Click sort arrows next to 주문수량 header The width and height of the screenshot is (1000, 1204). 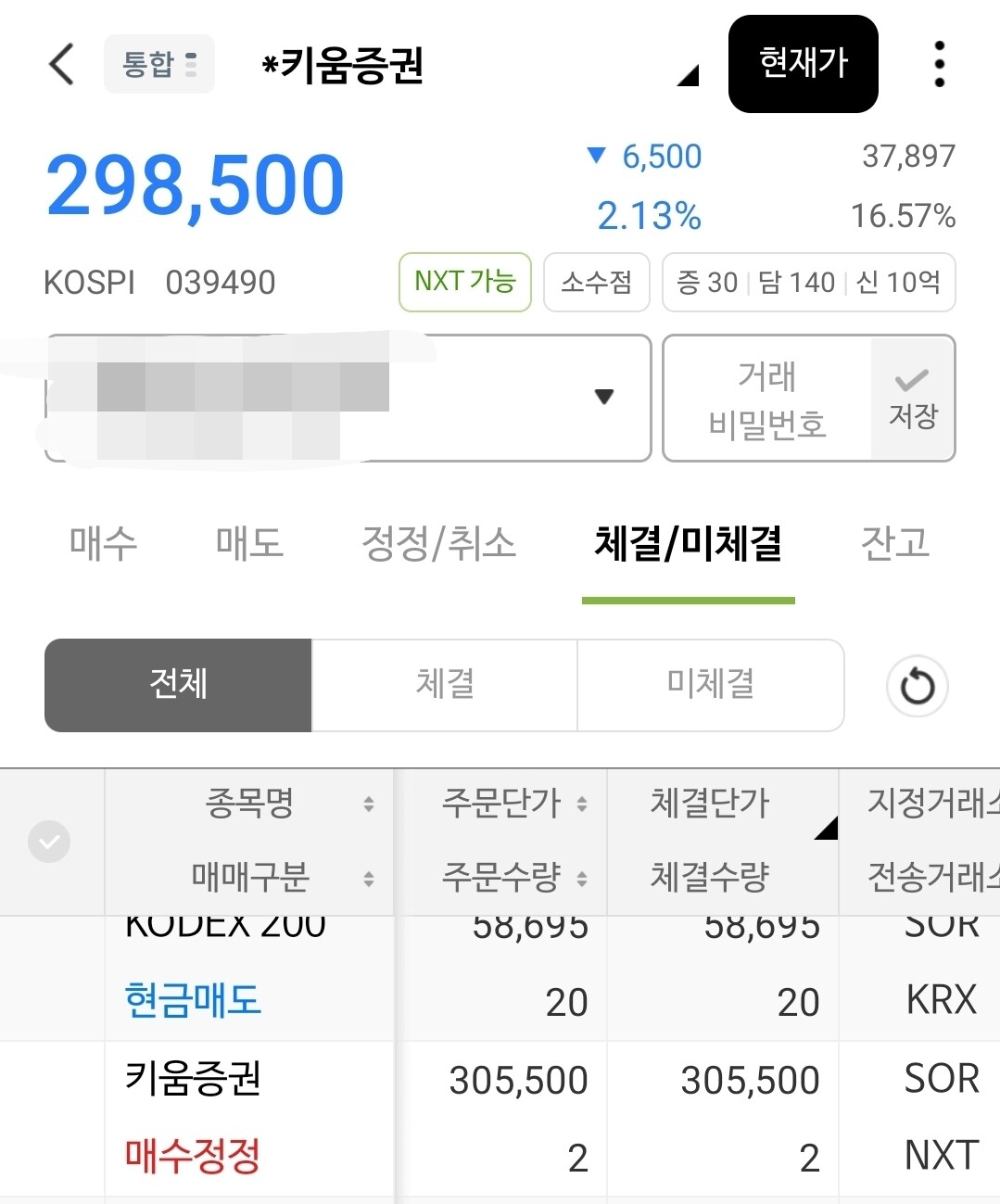coord(582,878)
